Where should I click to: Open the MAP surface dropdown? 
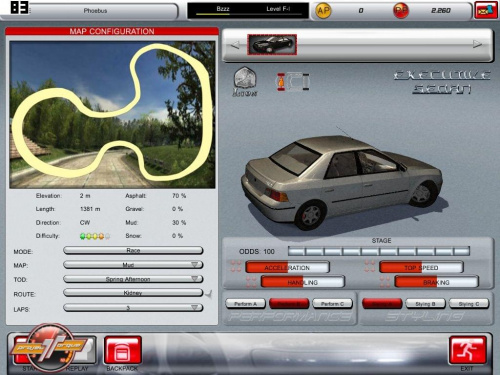coord(133,265)
